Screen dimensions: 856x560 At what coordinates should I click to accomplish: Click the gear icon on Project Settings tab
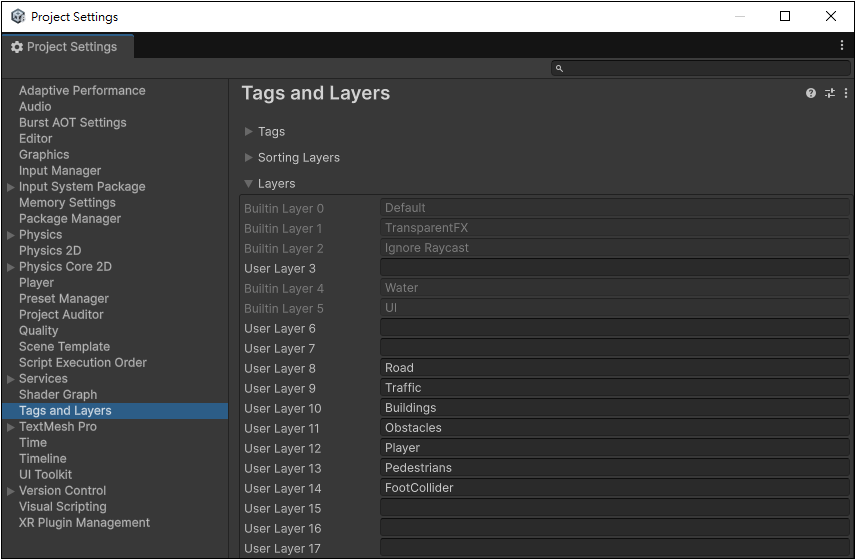point(17,47)
